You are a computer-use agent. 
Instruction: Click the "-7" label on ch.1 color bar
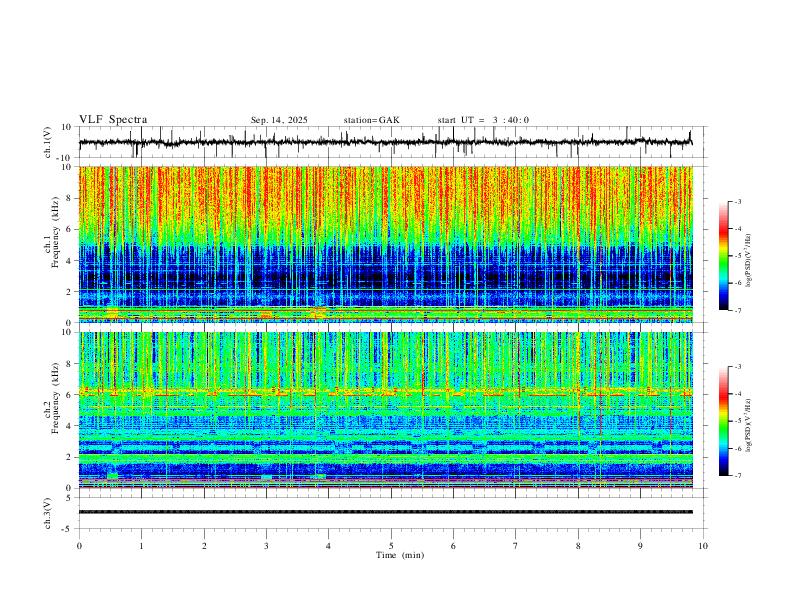click(x=737, y=310)
